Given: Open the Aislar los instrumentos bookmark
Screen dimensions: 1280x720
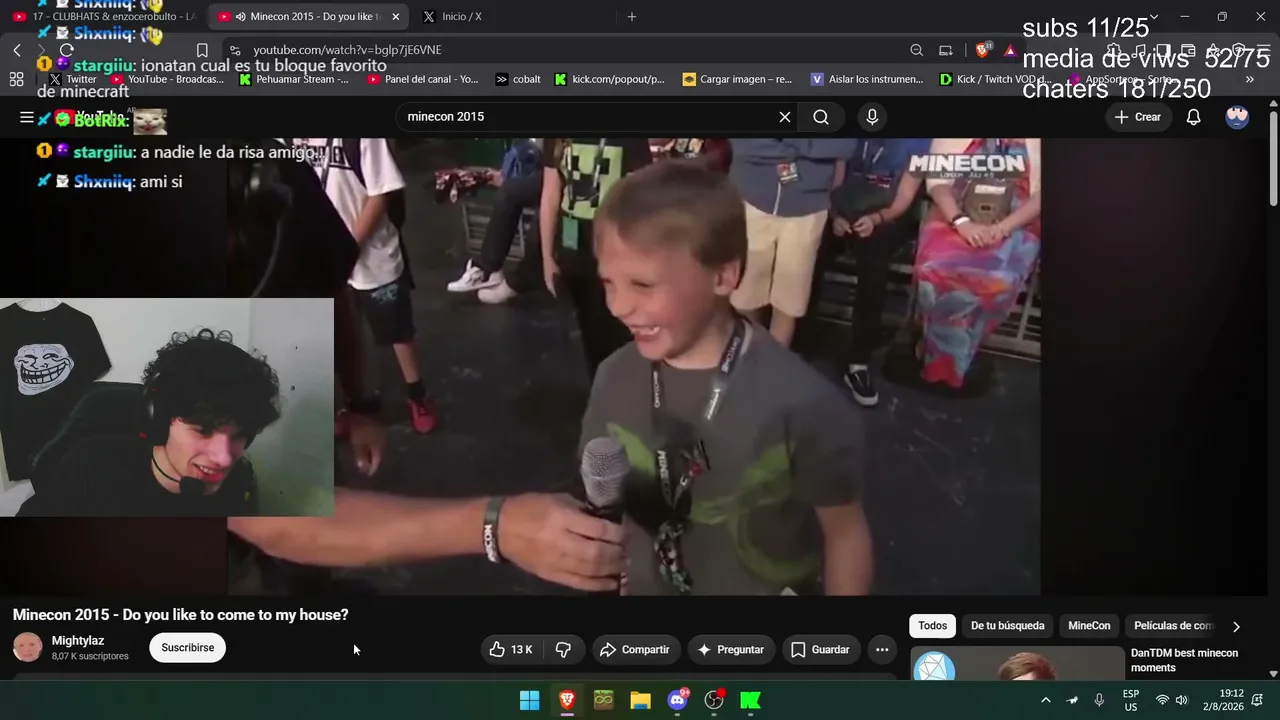Looking at the screenshot, I should click(x=867, y=79).
